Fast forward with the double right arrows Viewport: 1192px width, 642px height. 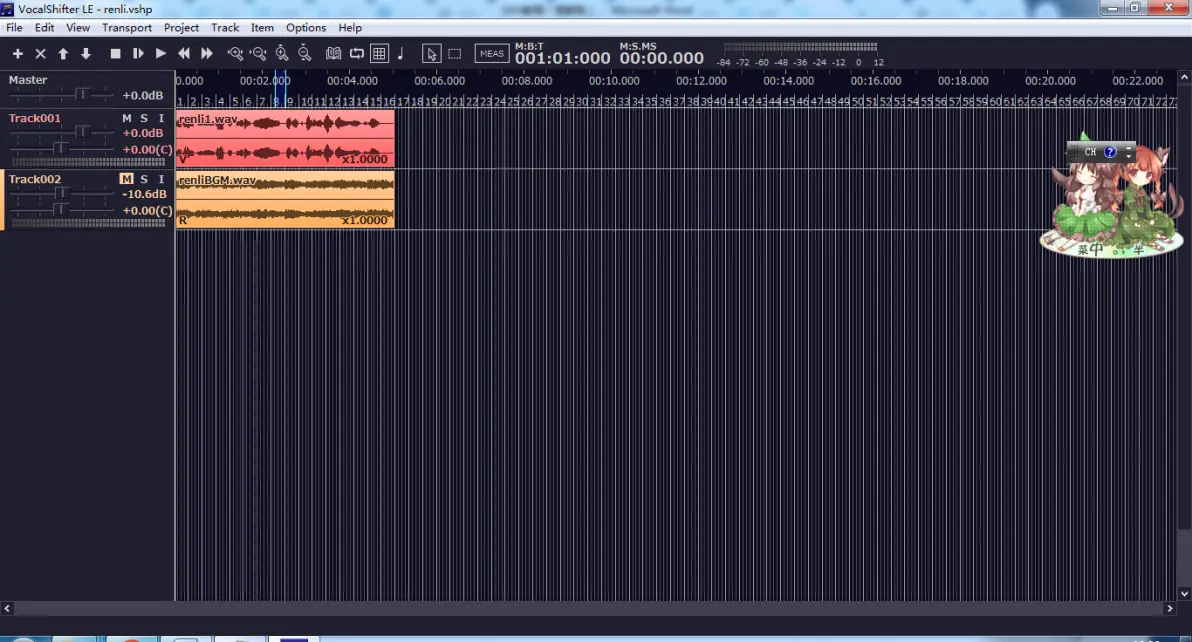(x=207, y=54)
